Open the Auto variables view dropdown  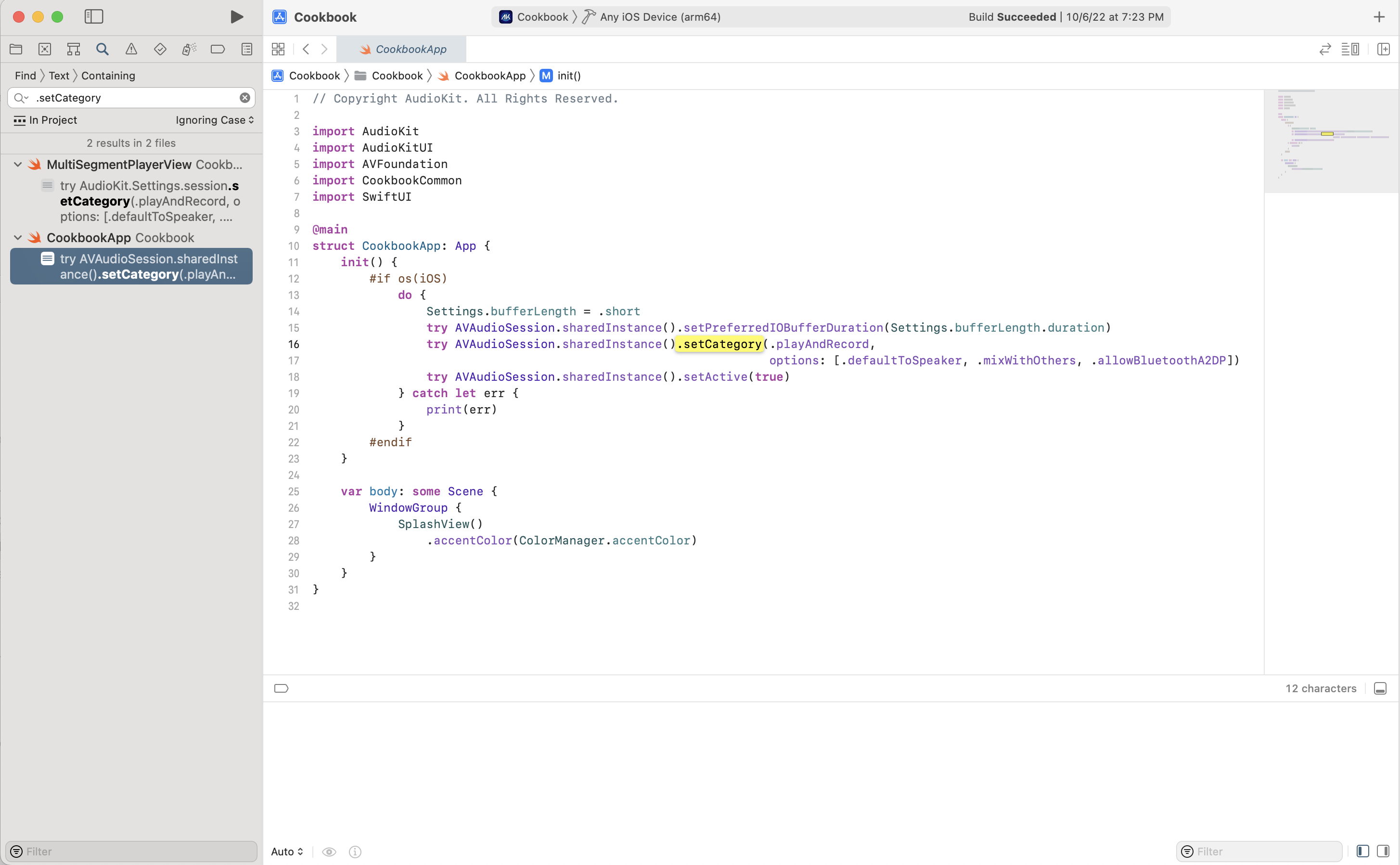(286, 851)
